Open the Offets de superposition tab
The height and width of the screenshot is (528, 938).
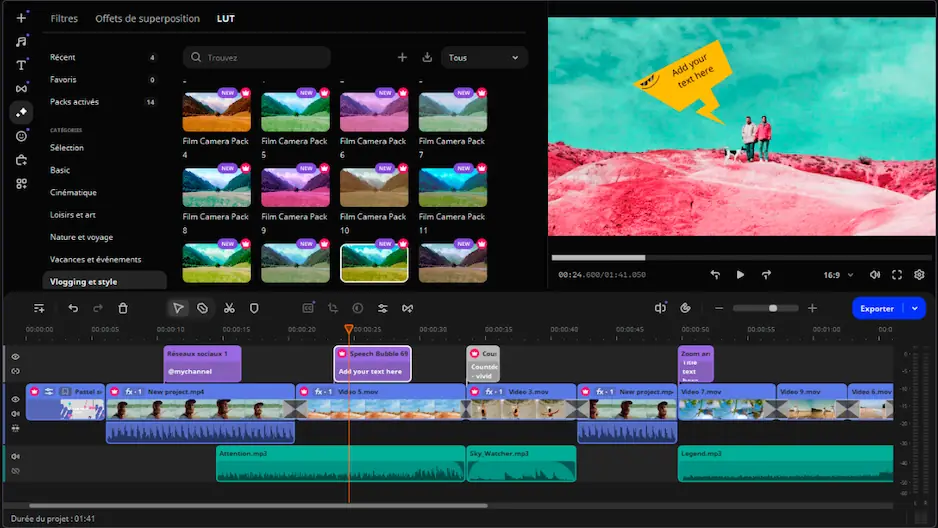147,19
